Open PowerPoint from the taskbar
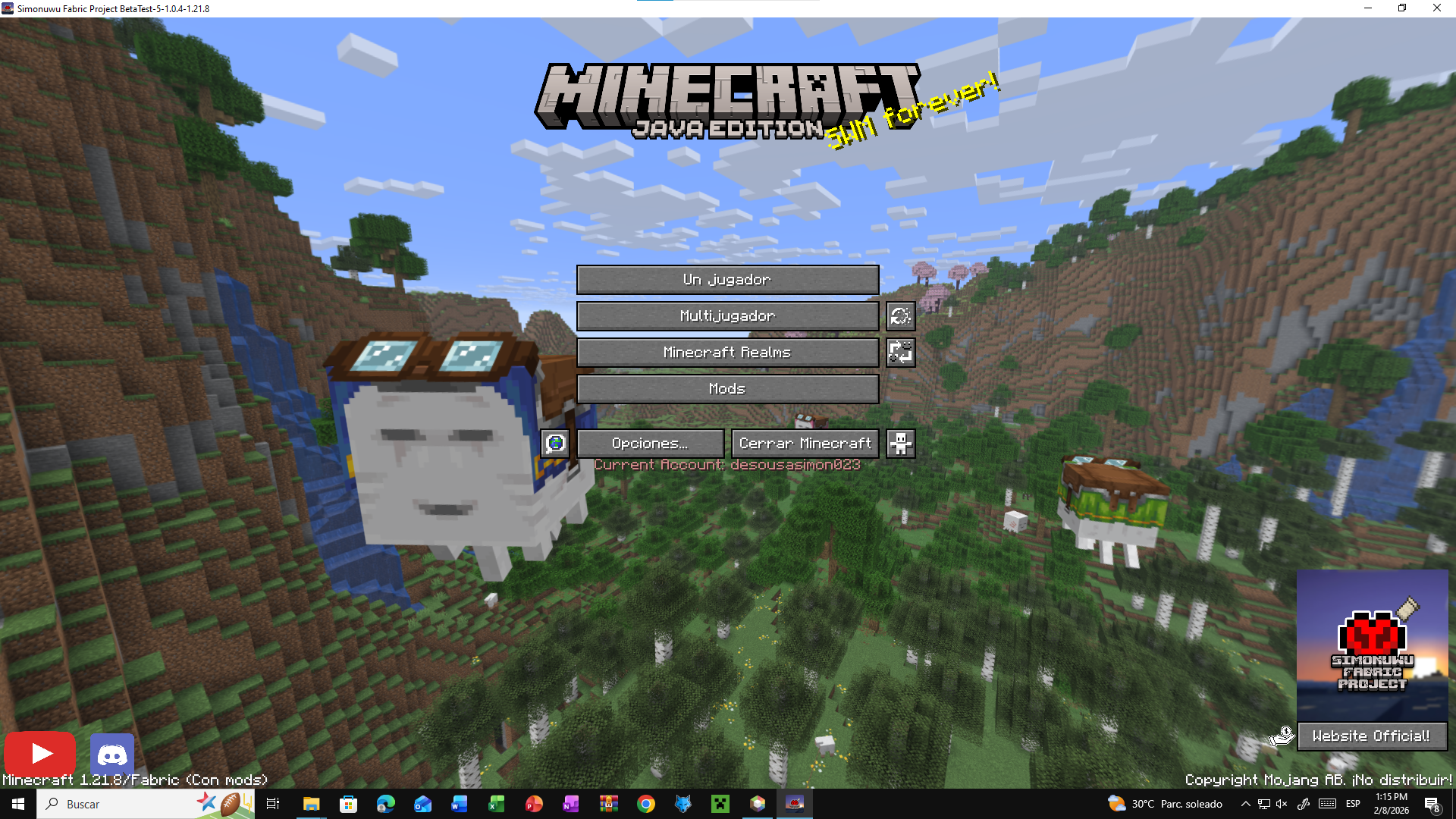The width and height of the screenshot is (1456, 819). [x=534, y=804]
